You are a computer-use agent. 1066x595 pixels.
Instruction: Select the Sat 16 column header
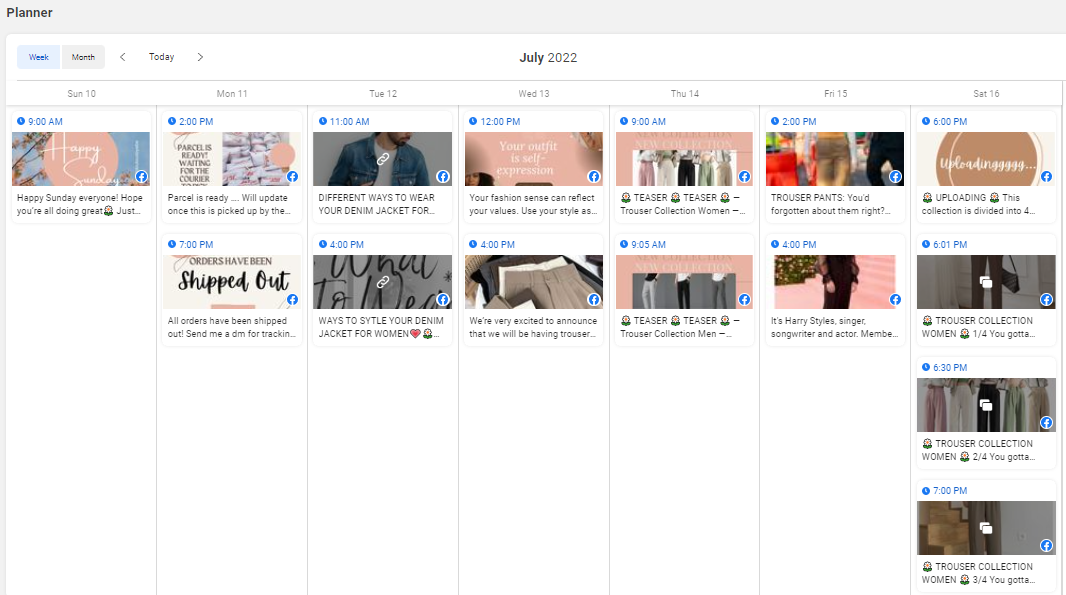click(x=986, y=94)
